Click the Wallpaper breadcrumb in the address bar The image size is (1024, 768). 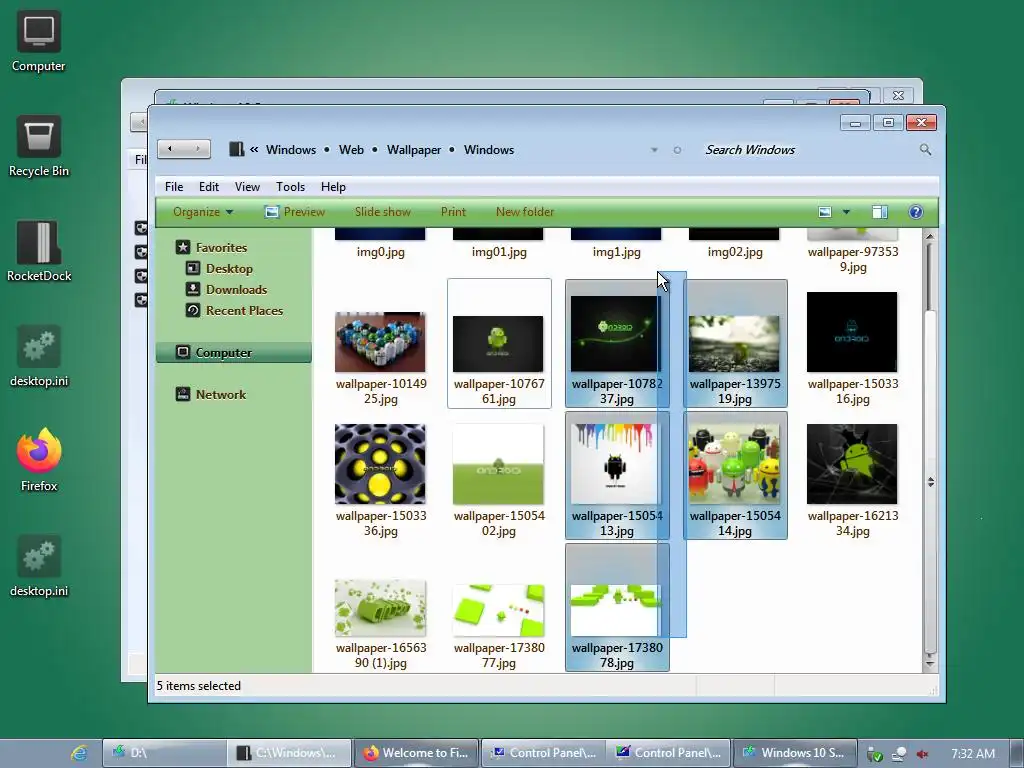pos(414,150)
